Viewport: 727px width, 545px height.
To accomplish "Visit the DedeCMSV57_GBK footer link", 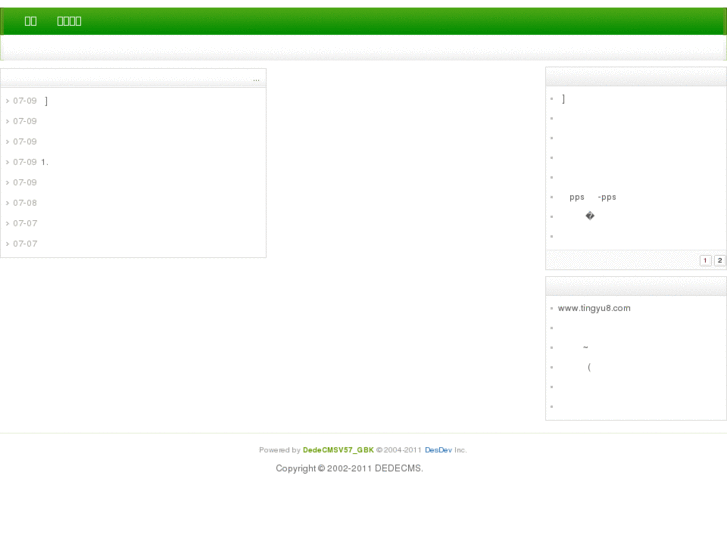I will coord(338,450).
